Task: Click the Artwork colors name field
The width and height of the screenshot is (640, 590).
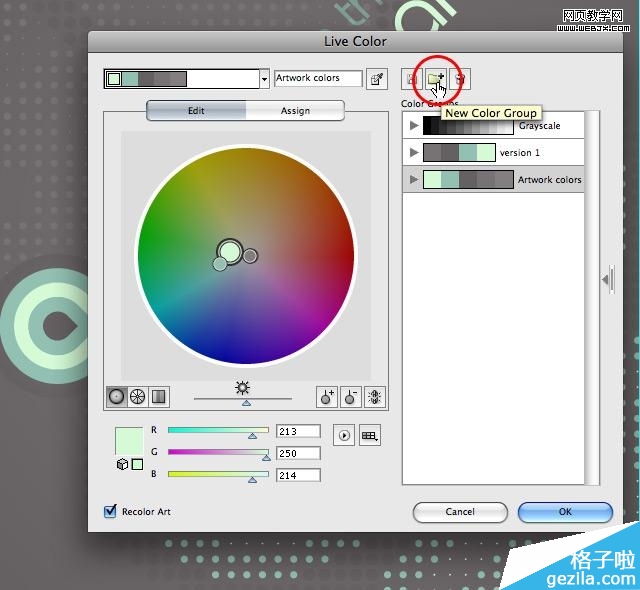Action: tap(318, 78)
